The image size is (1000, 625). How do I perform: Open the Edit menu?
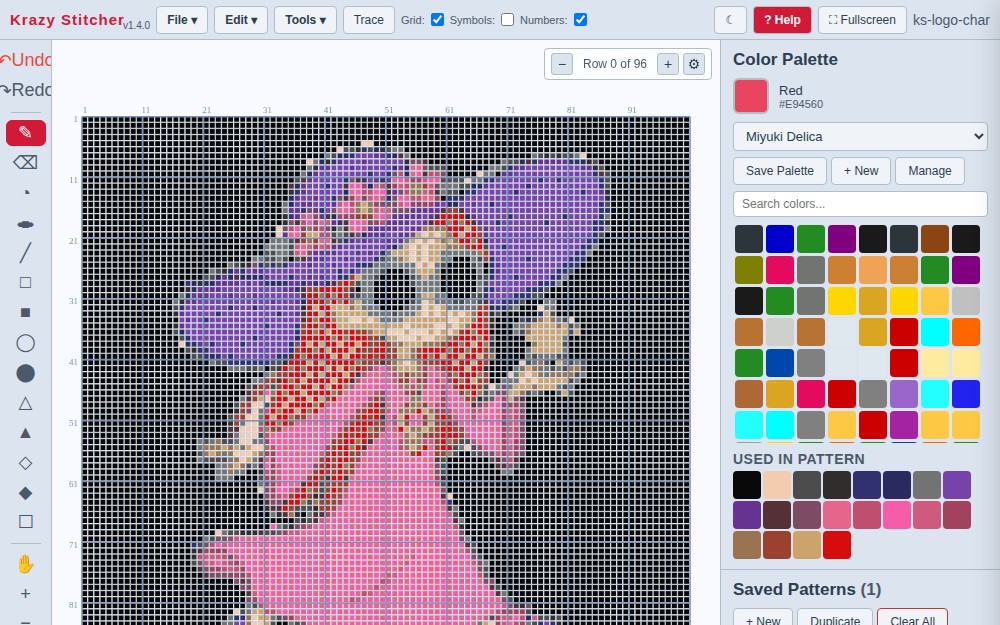[241, 20]
